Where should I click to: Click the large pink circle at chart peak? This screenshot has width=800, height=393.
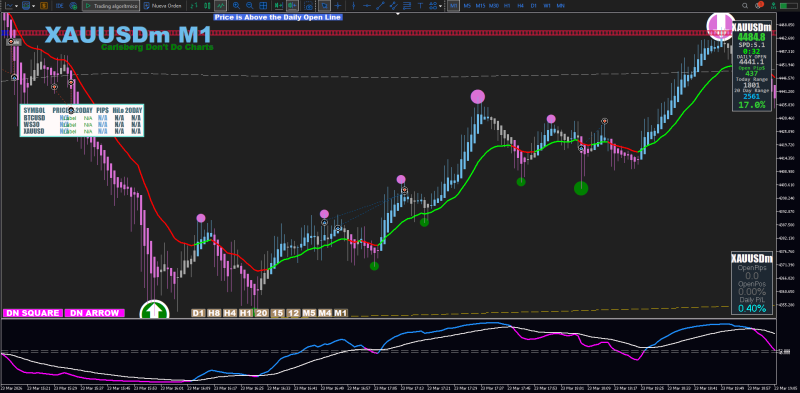(478, 96)
